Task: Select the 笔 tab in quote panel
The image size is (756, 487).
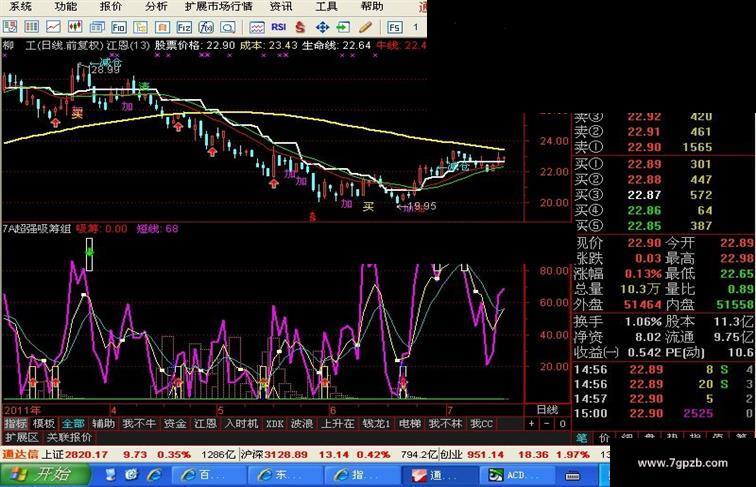Action: tap(581, 437)
